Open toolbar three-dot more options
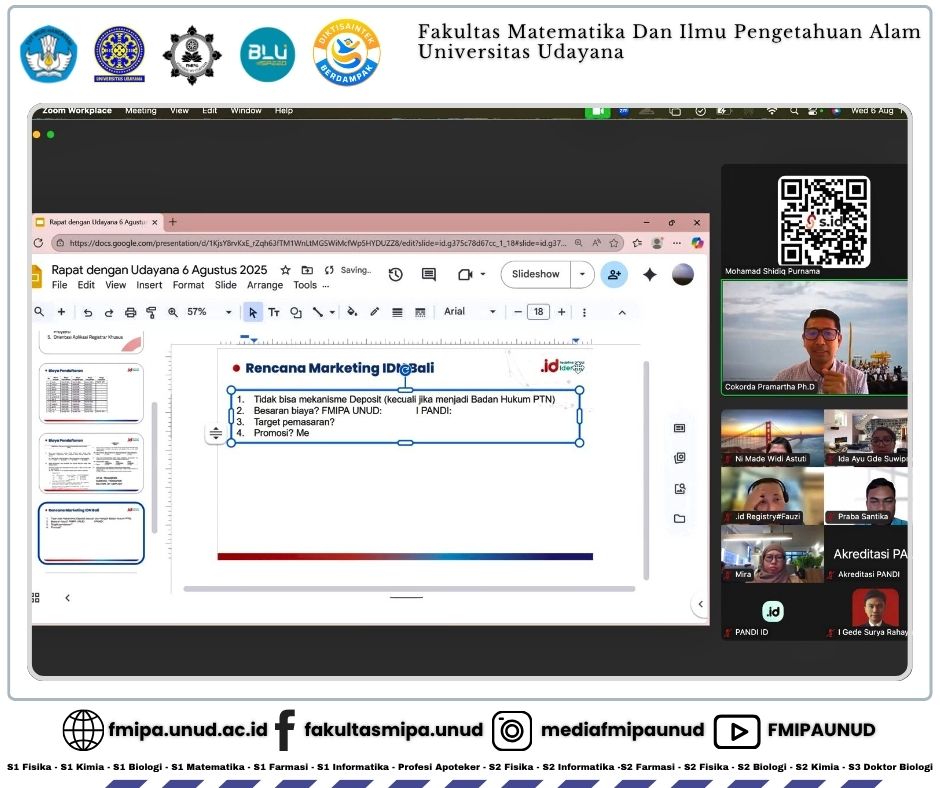The height and width of the screenshot is (788, 940). (x=584, y=312)
